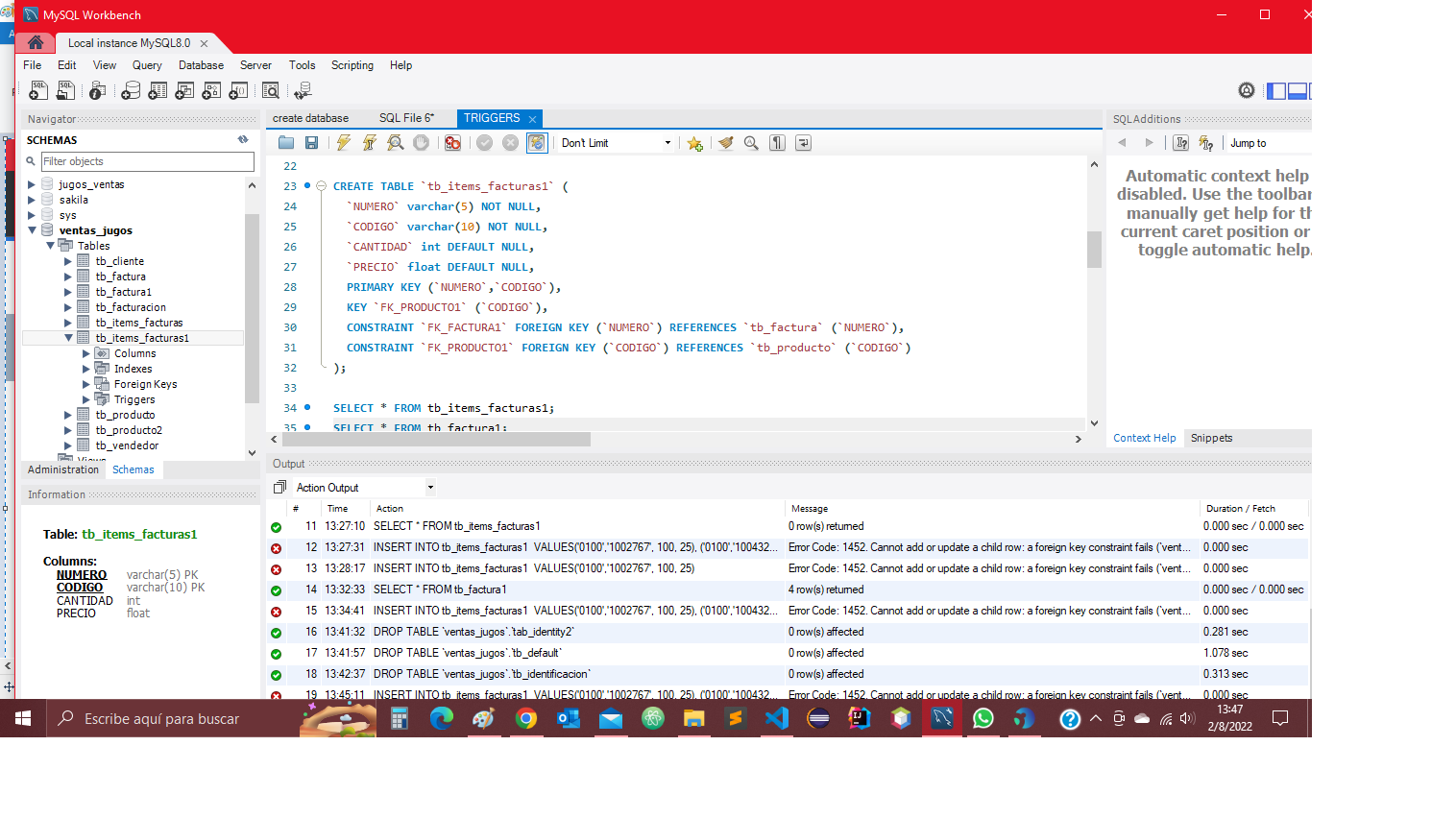This screenshot has width=1456, height=818.
Task: Collapse tb_items_facturas1 table node
Action: tap(67, 338)
